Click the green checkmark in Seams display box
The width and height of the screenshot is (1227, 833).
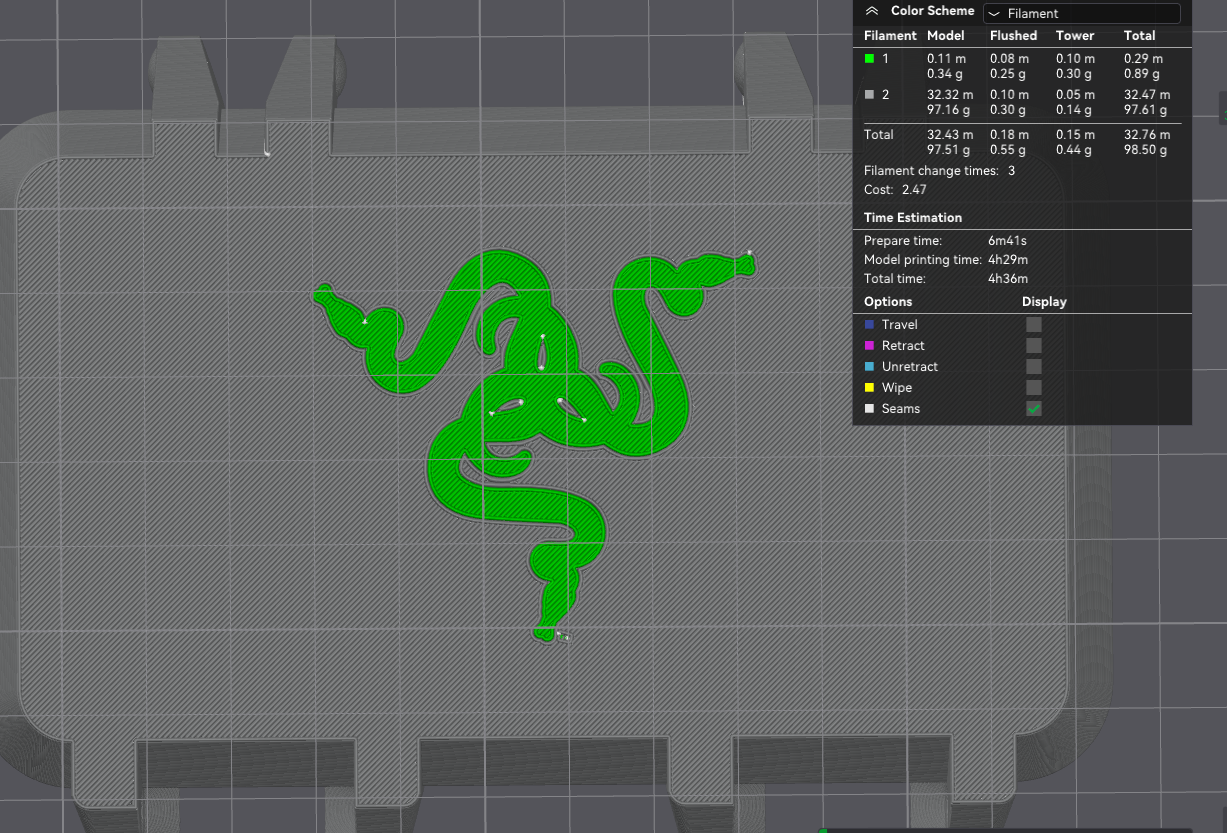[1033, 408]
